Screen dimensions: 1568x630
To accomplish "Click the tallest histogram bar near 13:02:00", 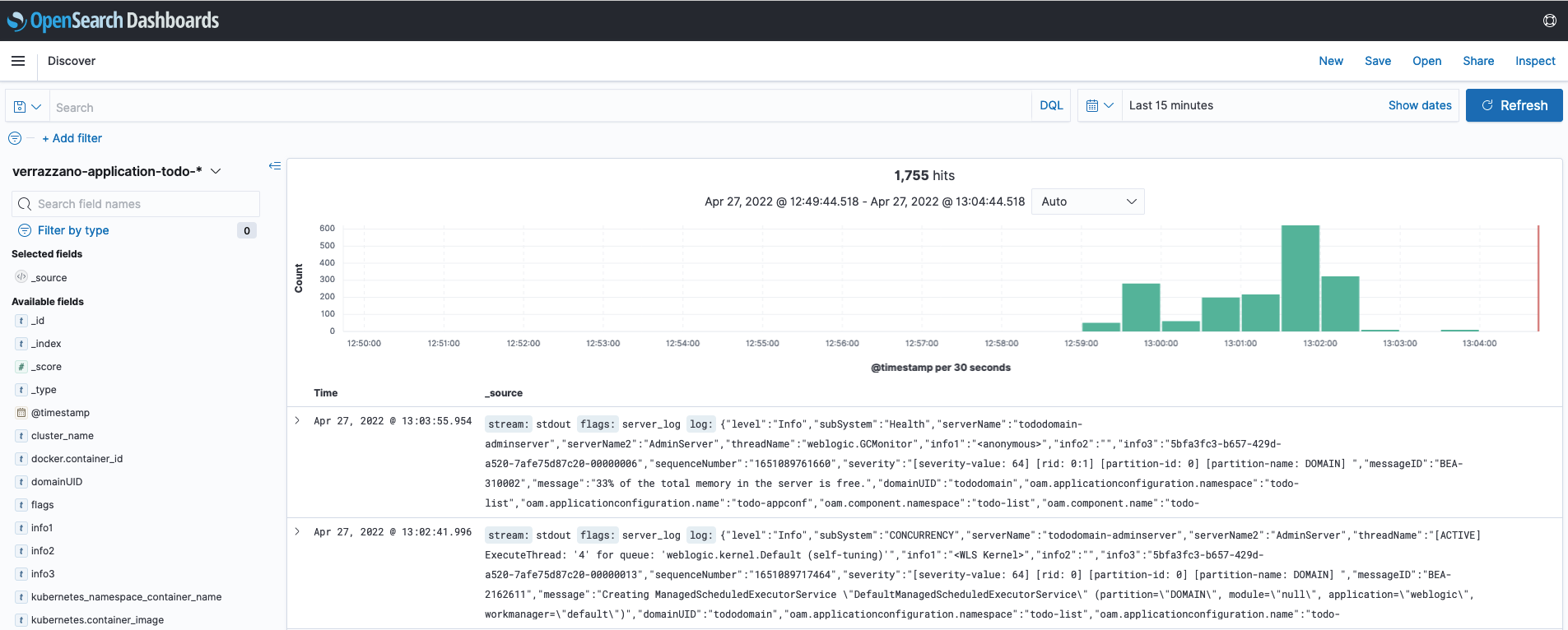I will pos(1300,278).
